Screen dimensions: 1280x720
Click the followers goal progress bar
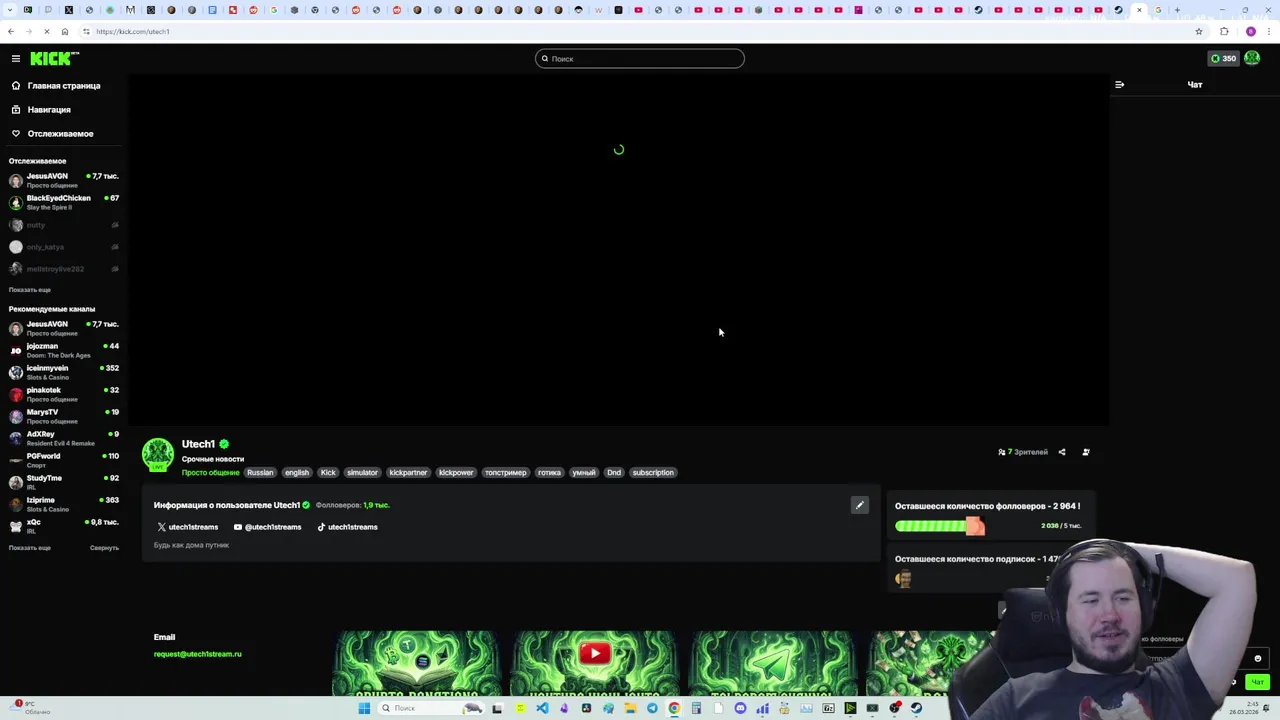tap(940, 526)
